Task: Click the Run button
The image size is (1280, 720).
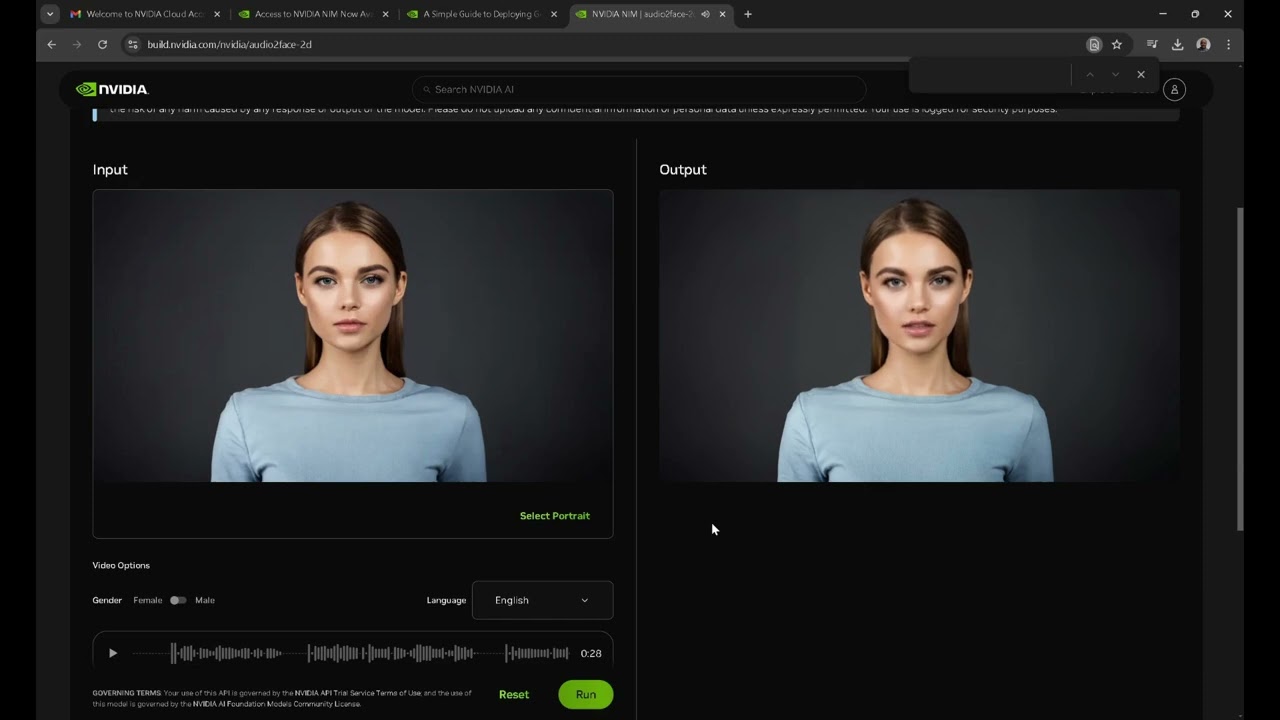Action: pyautogui.click(x=586, y=694)
